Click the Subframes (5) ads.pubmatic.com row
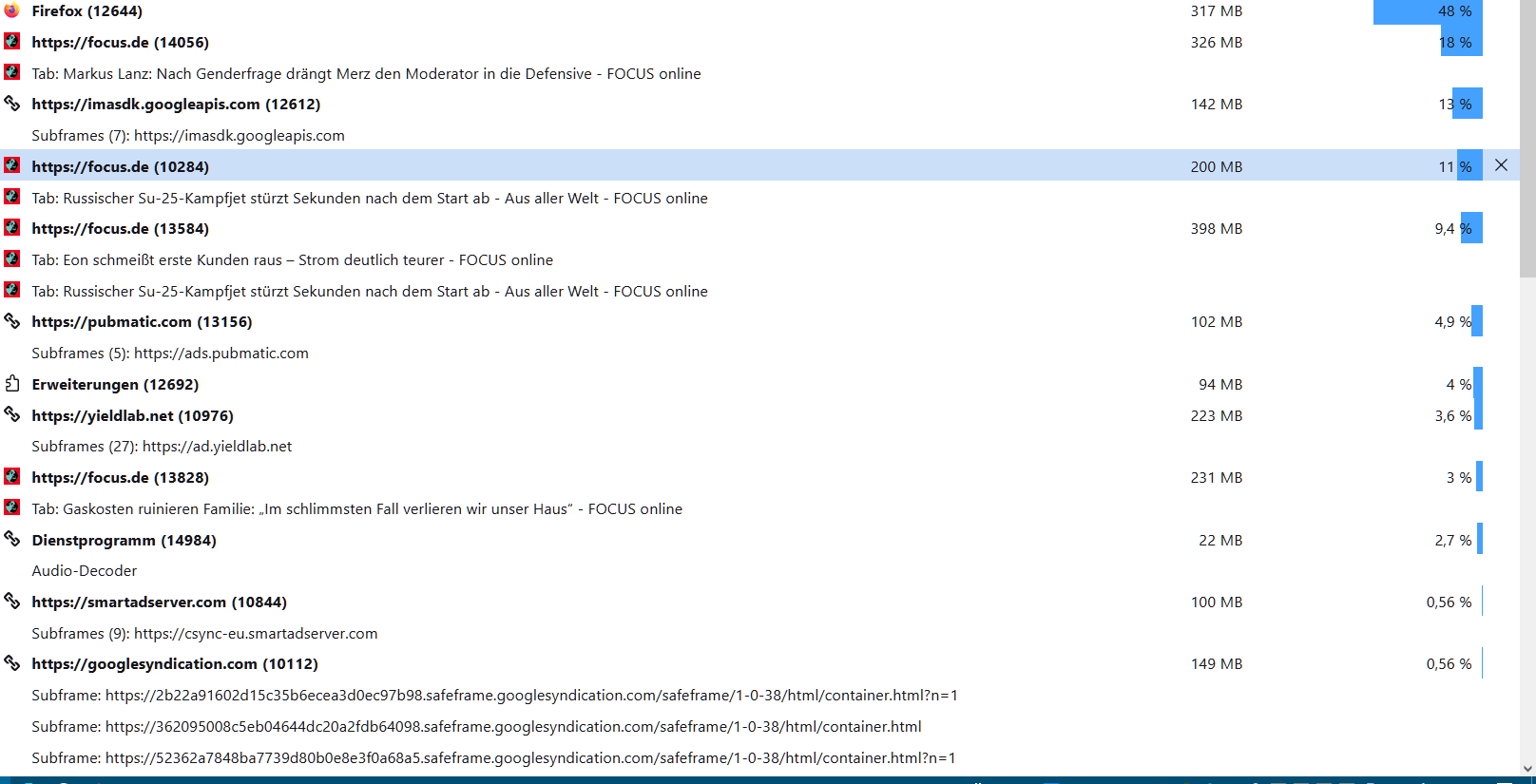The height and width of the screenshot is (784, 1536). [170, 354]
